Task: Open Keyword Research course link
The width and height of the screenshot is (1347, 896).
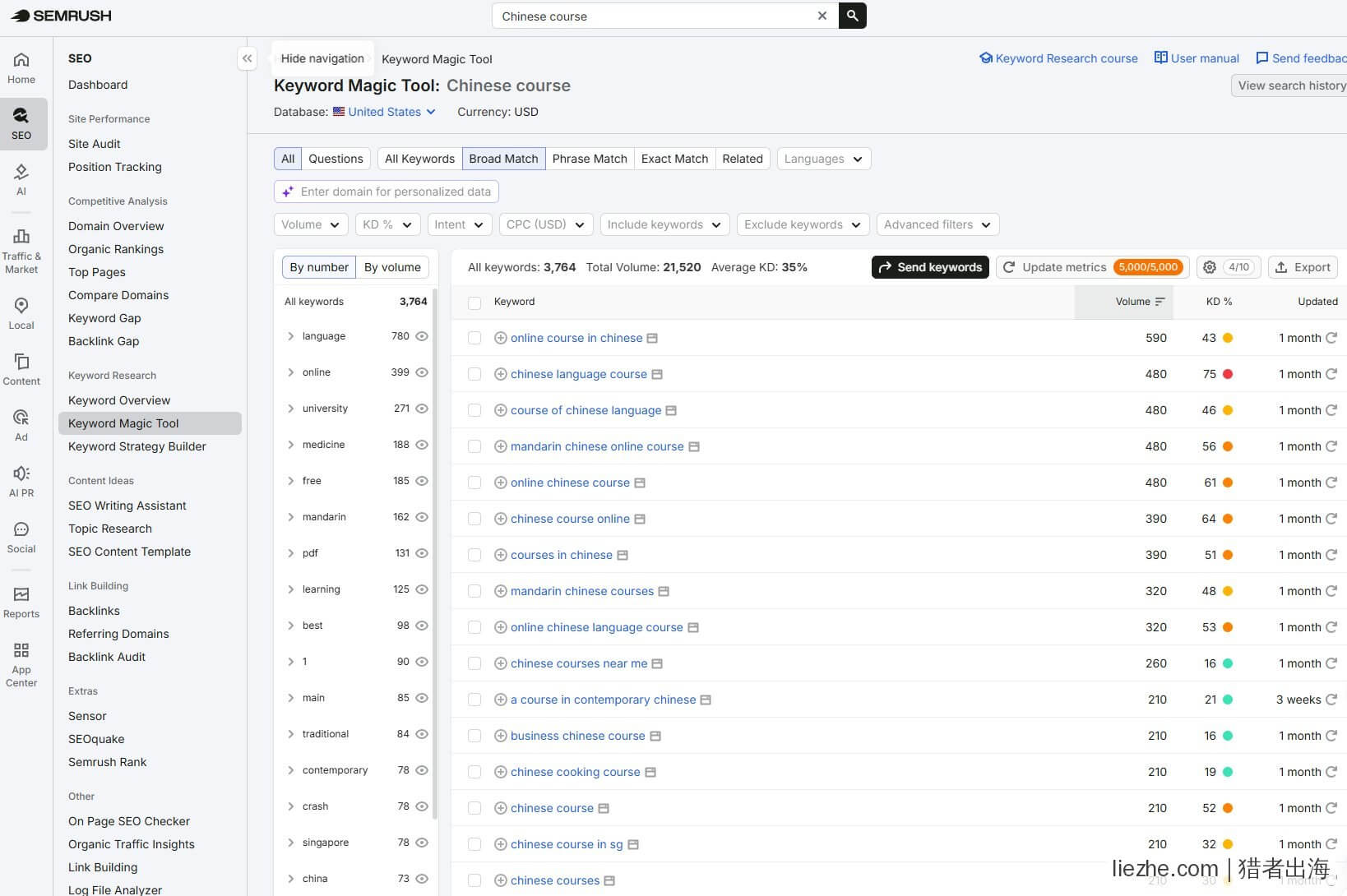Action: coord(1058,58)
